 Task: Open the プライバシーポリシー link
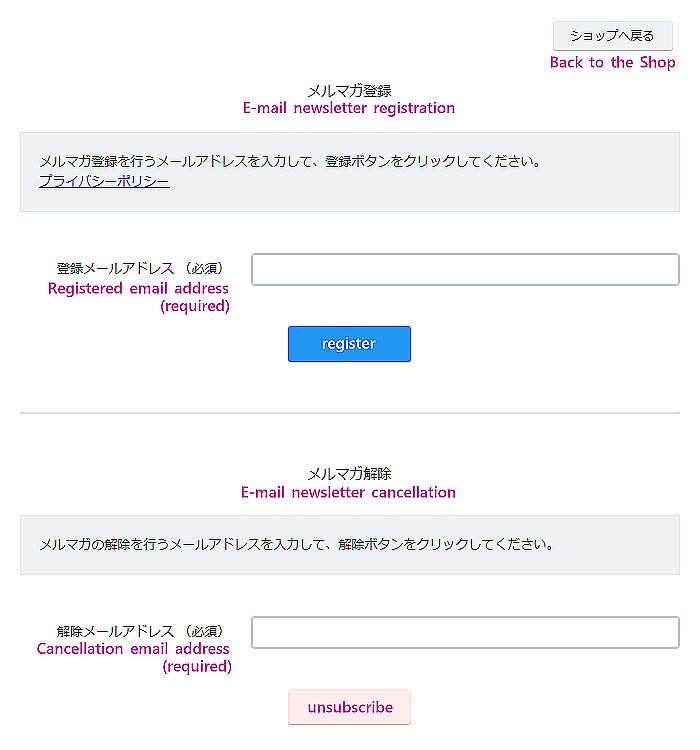click(104, 181)
